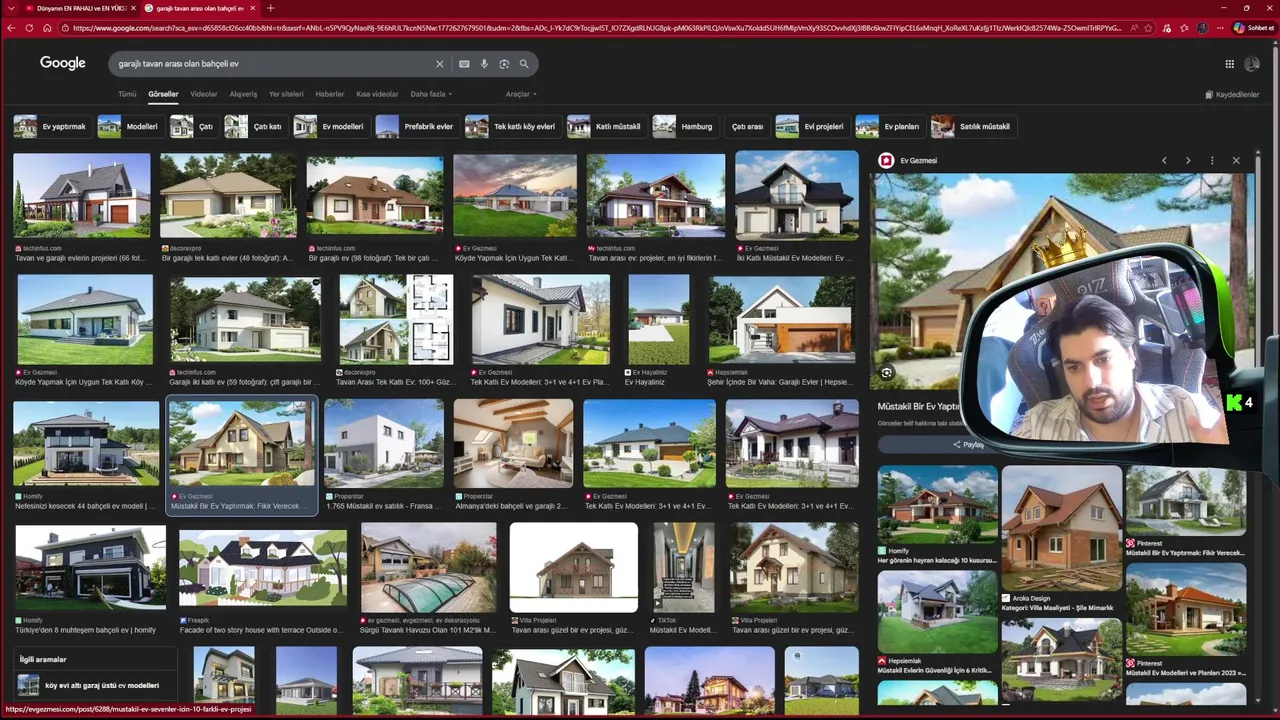
Task: Open the Alışveriş tab
Action: pos(243,94)
